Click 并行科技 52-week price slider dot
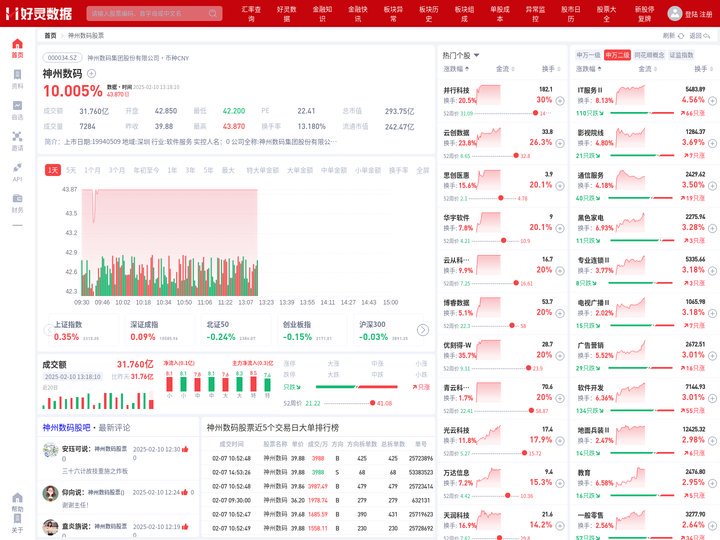 tap(535, 113)
